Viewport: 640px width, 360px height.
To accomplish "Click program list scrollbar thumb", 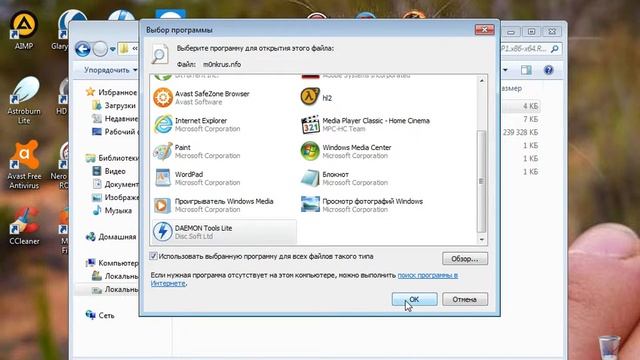I will [482, 181].
